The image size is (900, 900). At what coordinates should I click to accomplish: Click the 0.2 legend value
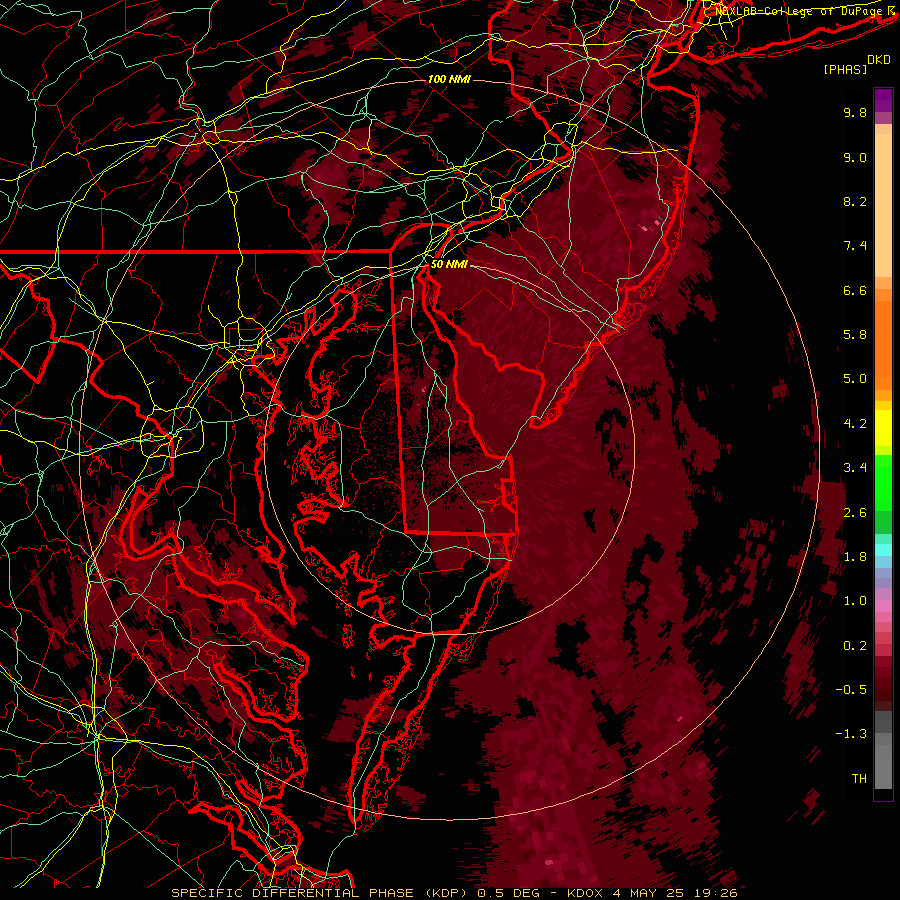855,646
